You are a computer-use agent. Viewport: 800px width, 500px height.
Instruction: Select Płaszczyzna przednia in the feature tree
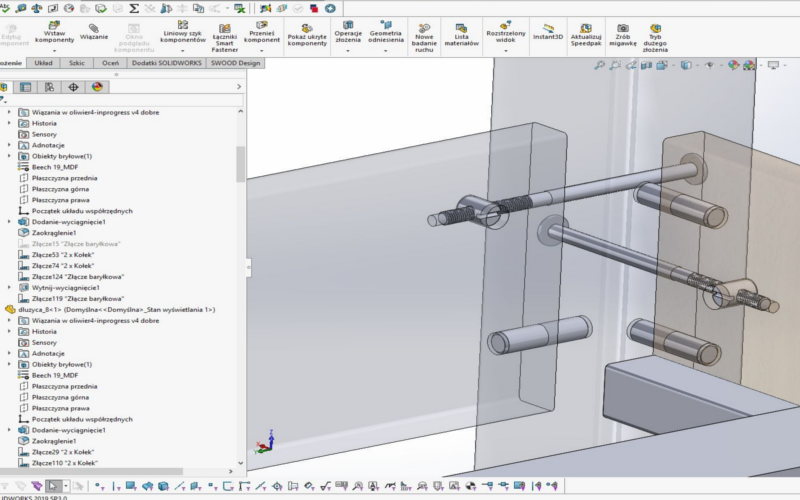[64, 178]
